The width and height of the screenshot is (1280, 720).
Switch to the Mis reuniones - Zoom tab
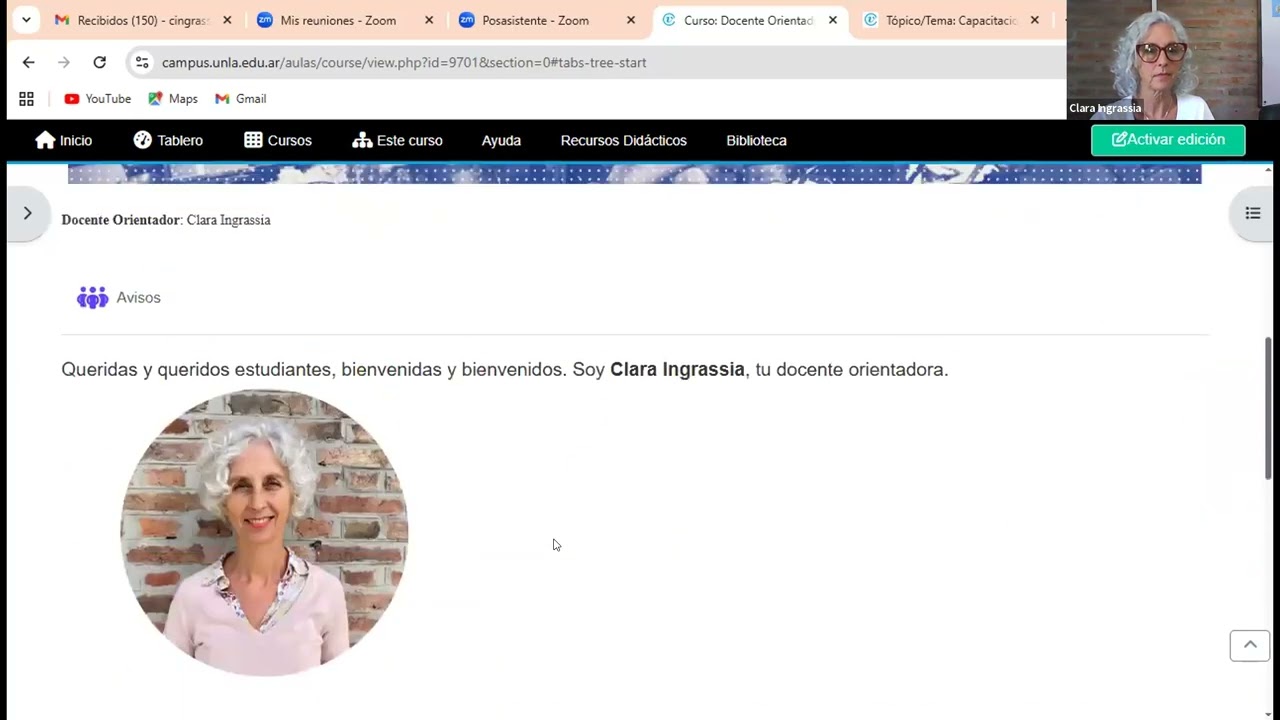pos(338,20)
